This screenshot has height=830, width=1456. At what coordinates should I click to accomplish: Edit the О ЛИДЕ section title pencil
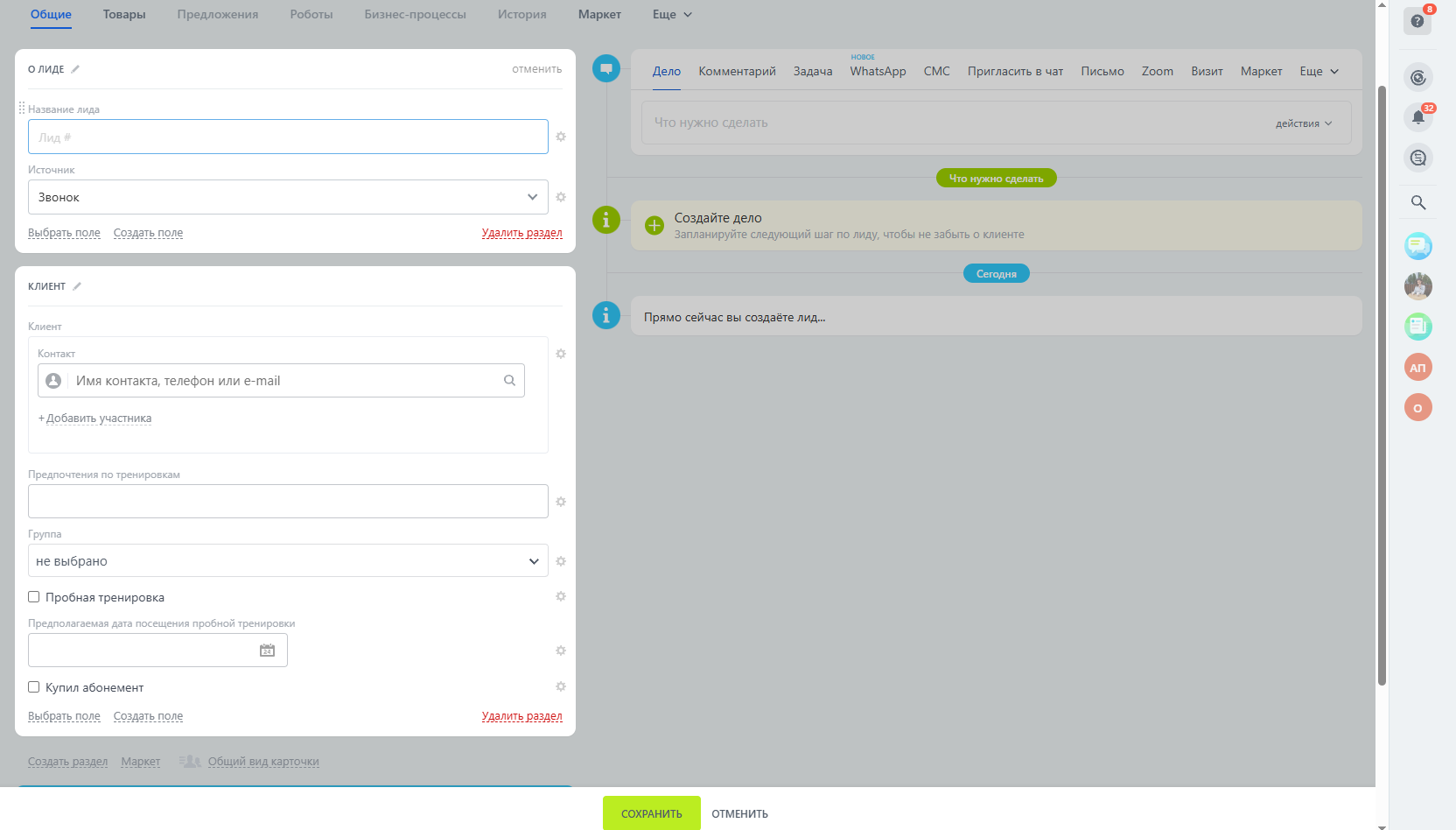(75, 69)
